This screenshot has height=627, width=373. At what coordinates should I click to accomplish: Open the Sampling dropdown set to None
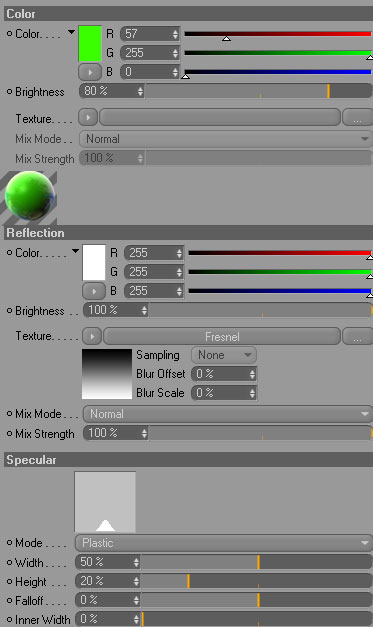coord(224,355)
